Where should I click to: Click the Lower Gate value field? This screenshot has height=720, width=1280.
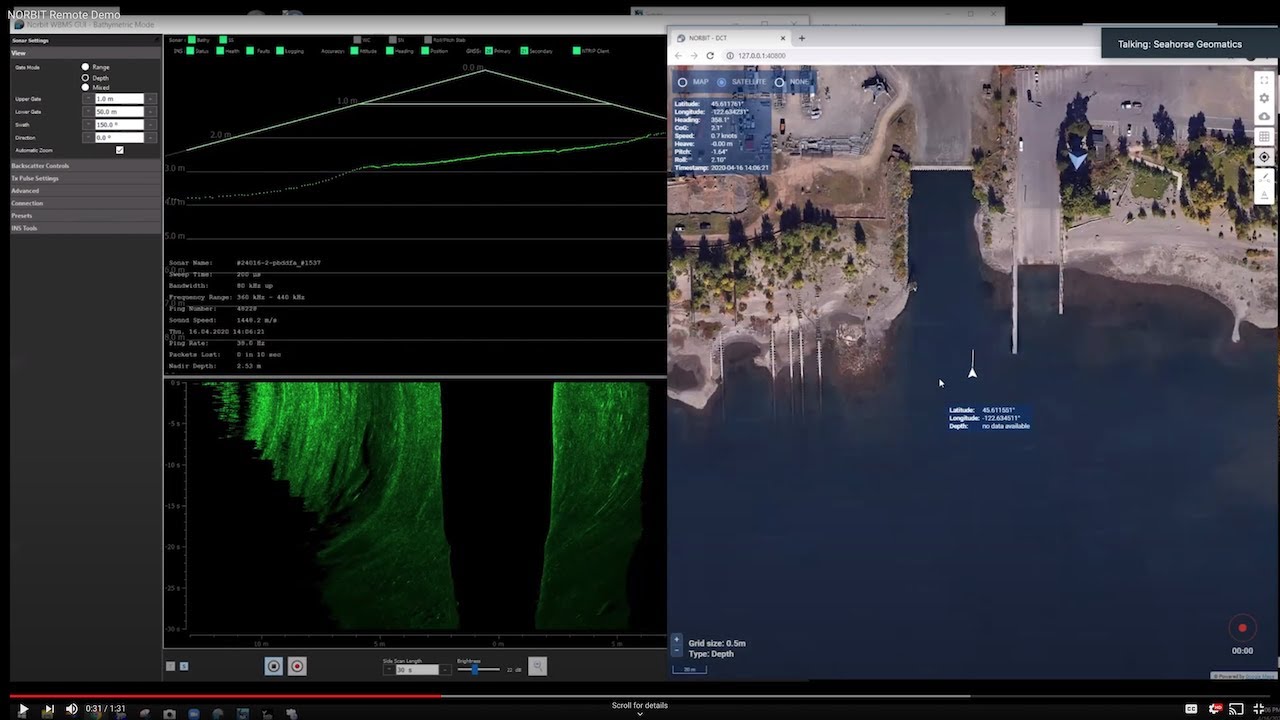point(119,112)
